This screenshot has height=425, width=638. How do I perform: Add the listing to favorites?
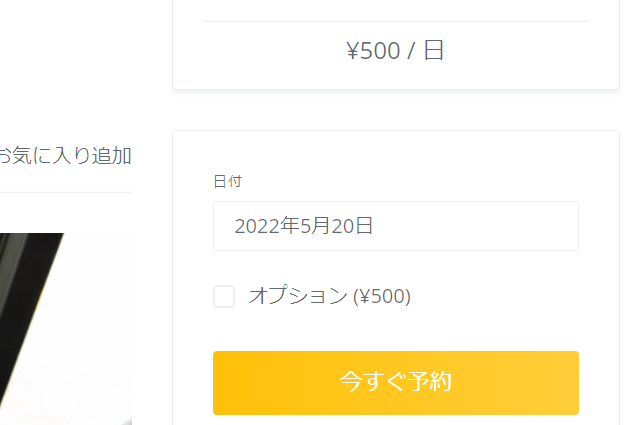65,156
